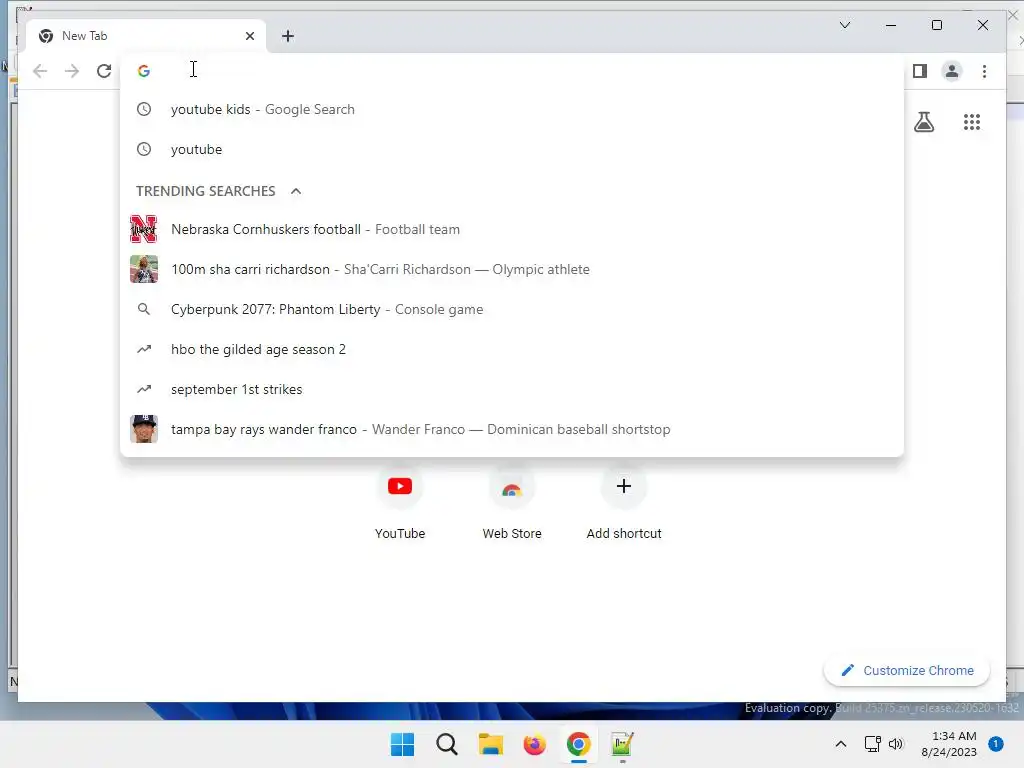The height and width of the screenshot is (768, 1024).
Task: Open File Explorer from taskbar
Action: [490, 744]
